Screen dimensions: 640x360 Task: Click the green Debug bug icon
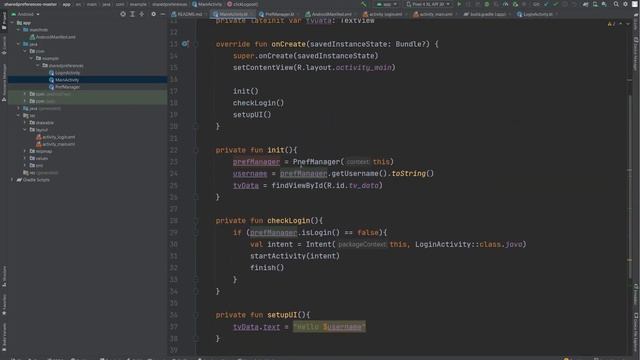tap(487, 4)
